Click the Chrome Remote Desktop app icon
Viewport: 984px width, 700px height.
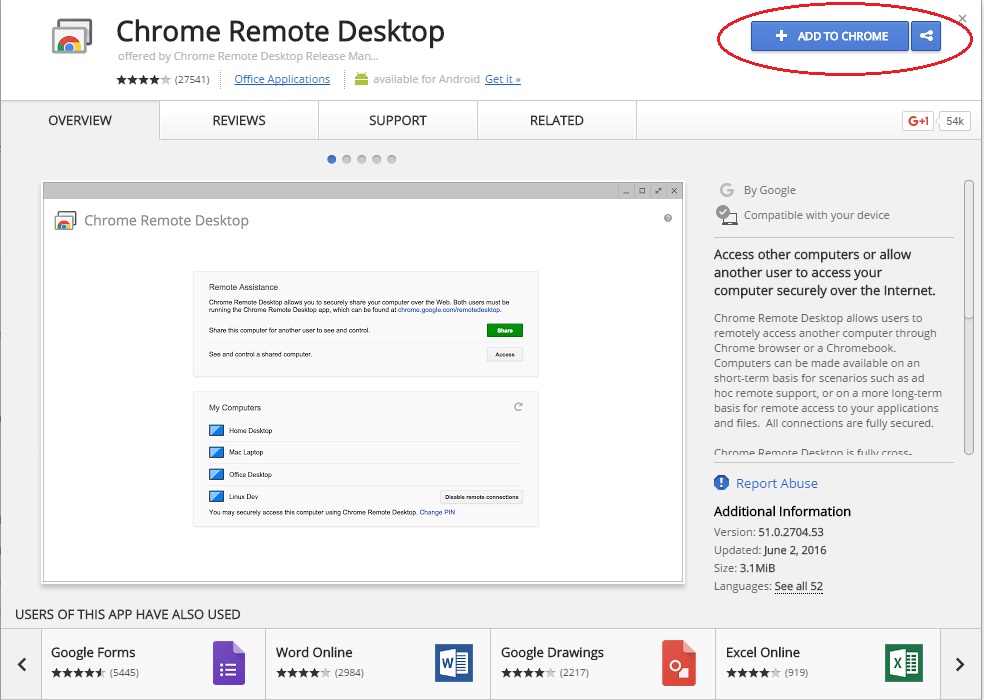[72, 36]
